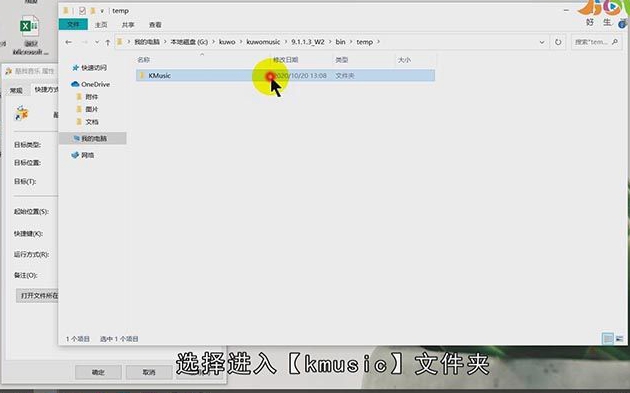630x393 pixels.
Task: Click 9.1.1.3_W2 breadcrumb segment
Action: 308,42
